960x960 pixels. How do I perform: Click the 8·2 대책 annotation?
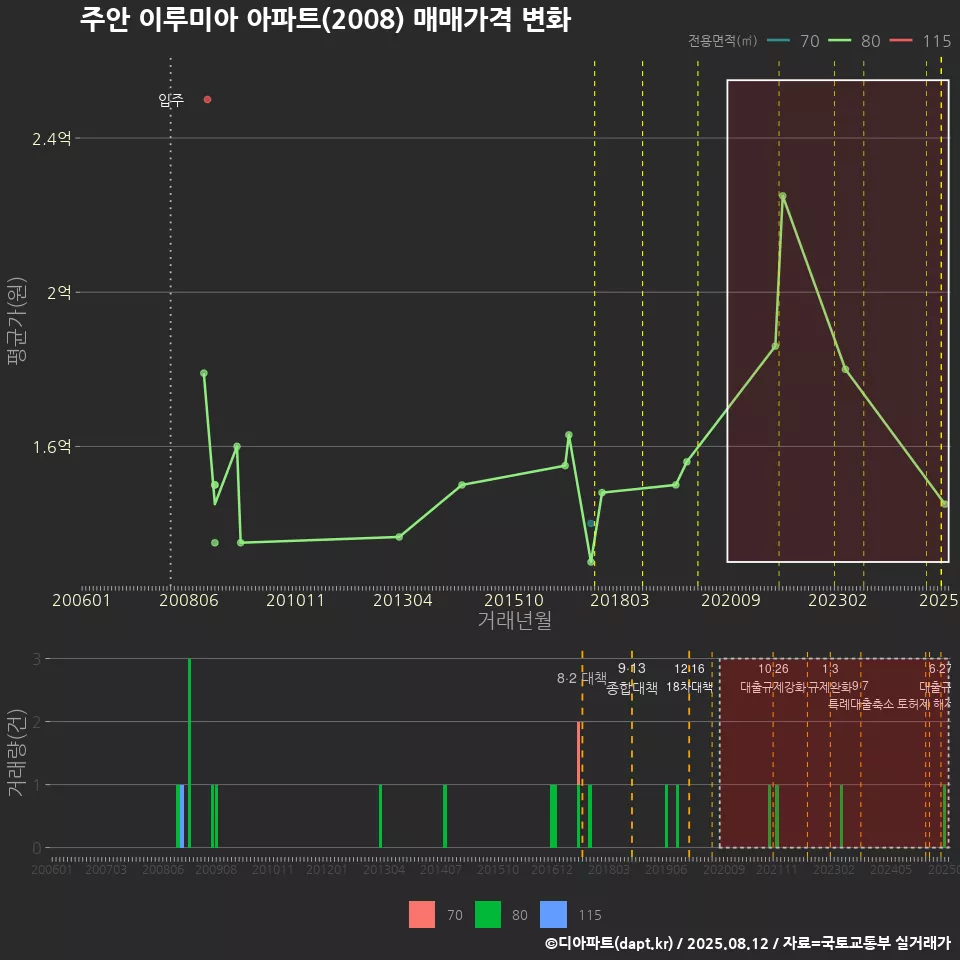pyautogui.click(x=582, y=678)
